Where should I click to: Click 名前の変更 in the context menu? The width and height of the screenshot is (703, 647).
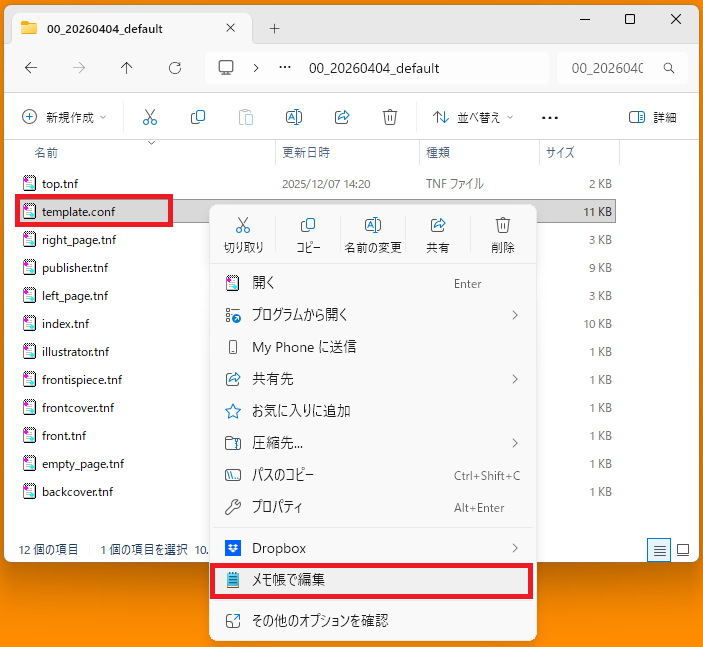[373, 235]
